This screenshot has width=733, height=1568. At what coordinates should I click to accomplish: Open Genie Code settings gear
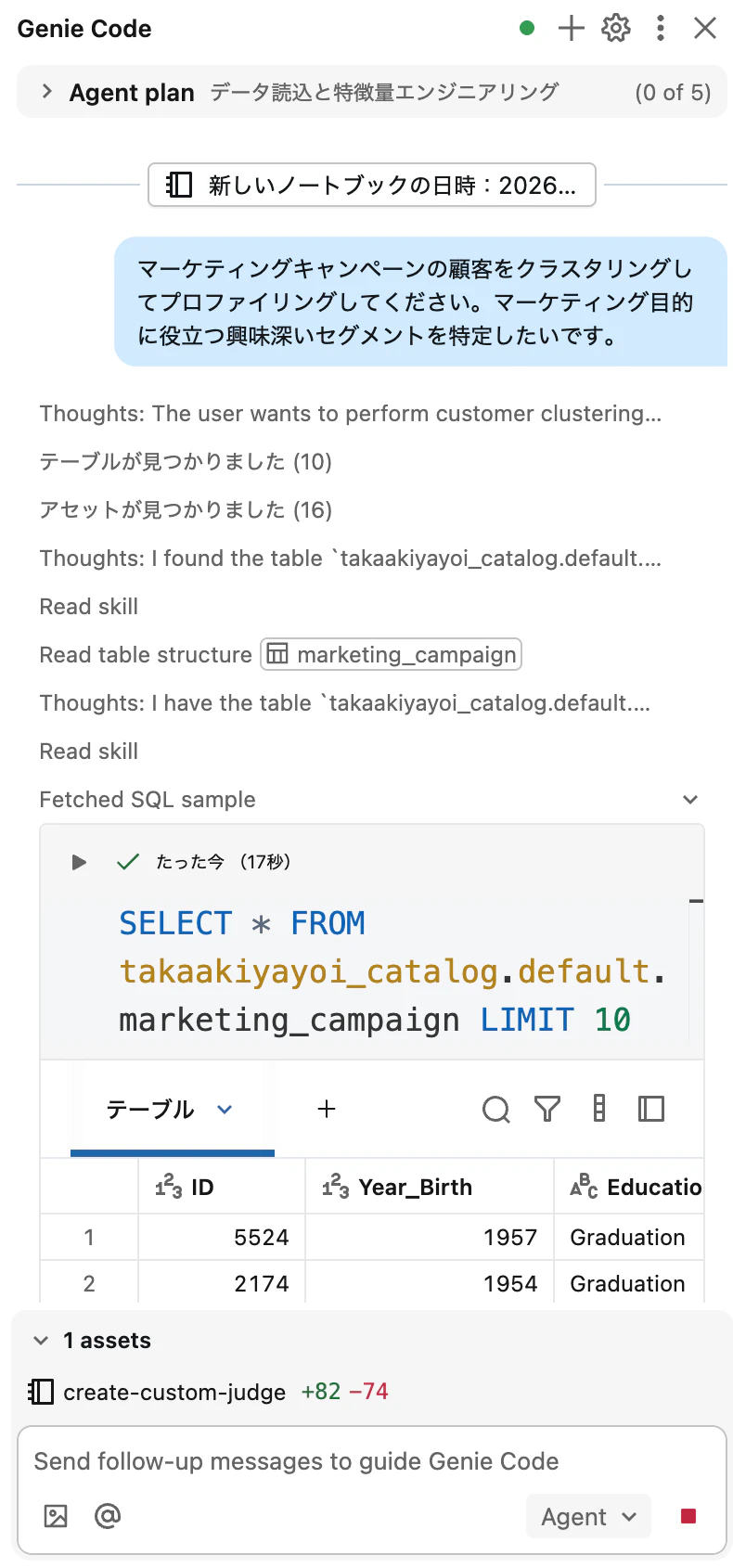coord(616,29)
